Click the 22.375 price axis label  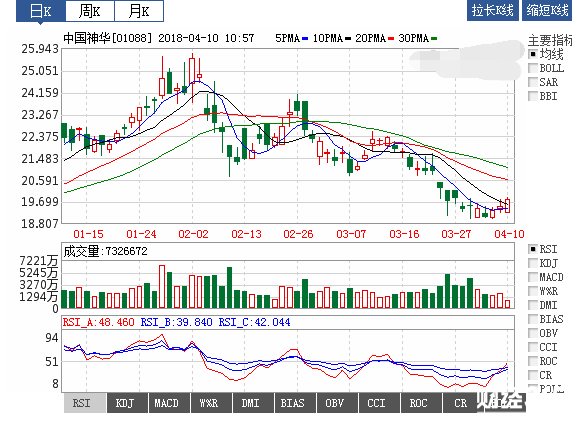(40, 137)
